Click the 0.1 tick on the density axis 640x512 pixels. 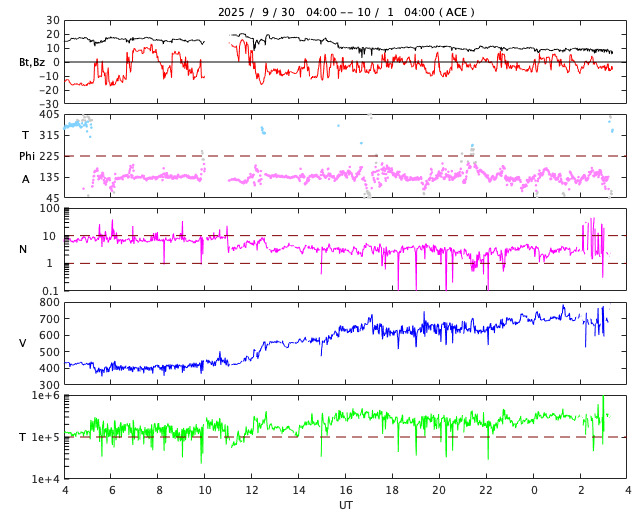coord(50,291)
